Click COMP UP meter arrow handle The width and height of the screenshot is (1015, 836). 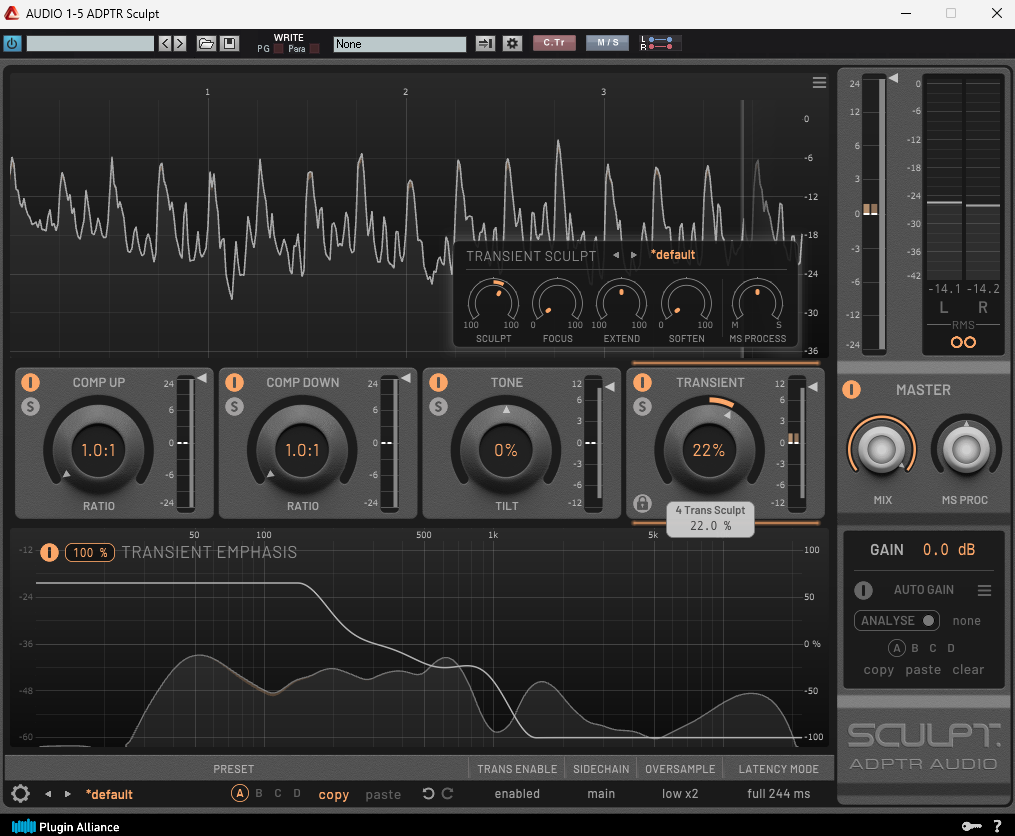203,378
